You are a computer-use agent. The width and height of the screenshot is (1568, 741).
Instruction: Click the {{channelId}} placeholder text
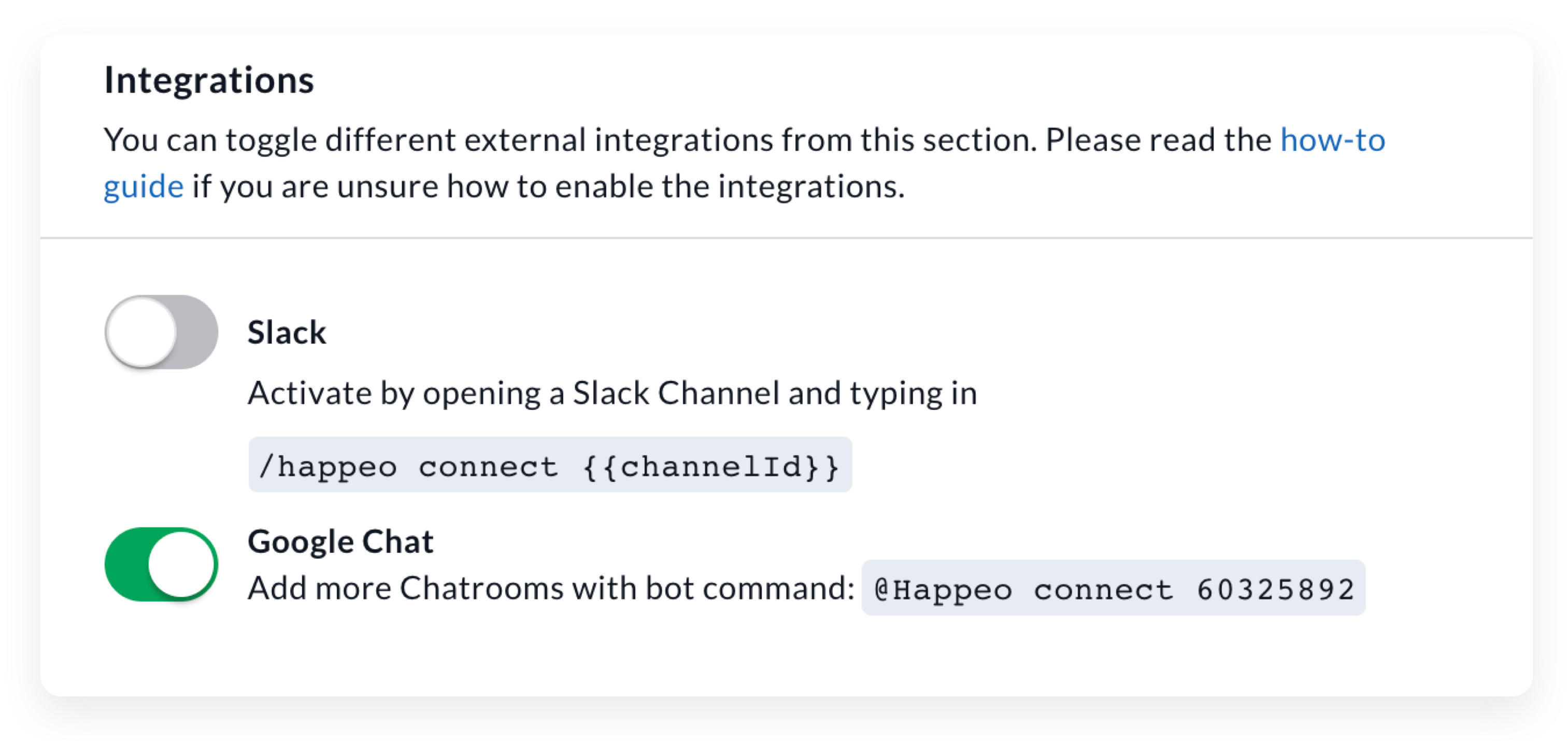[x=711, y=466]
